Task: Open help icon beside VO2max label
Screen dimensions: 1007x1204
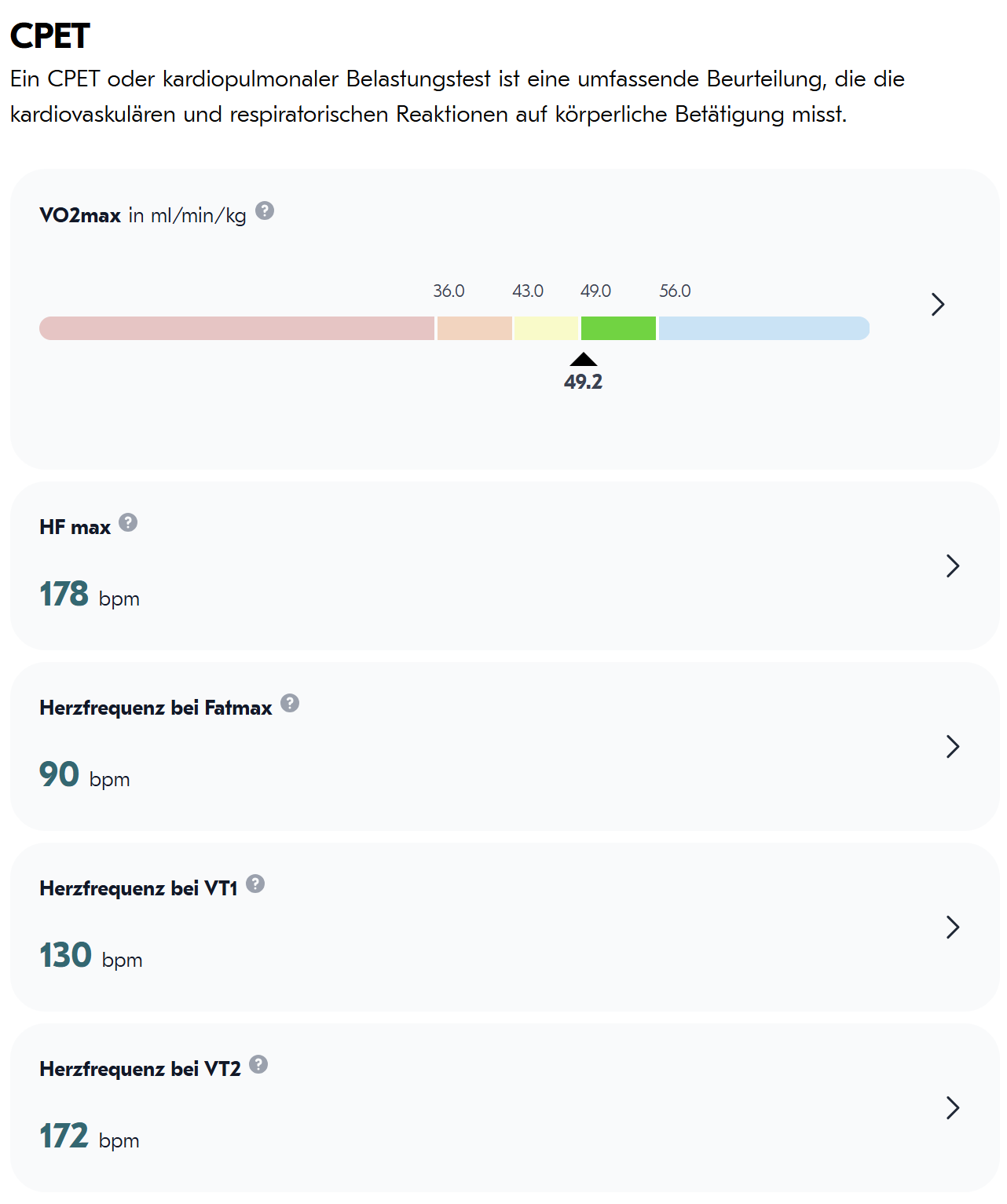Action: tap(265, 210)
